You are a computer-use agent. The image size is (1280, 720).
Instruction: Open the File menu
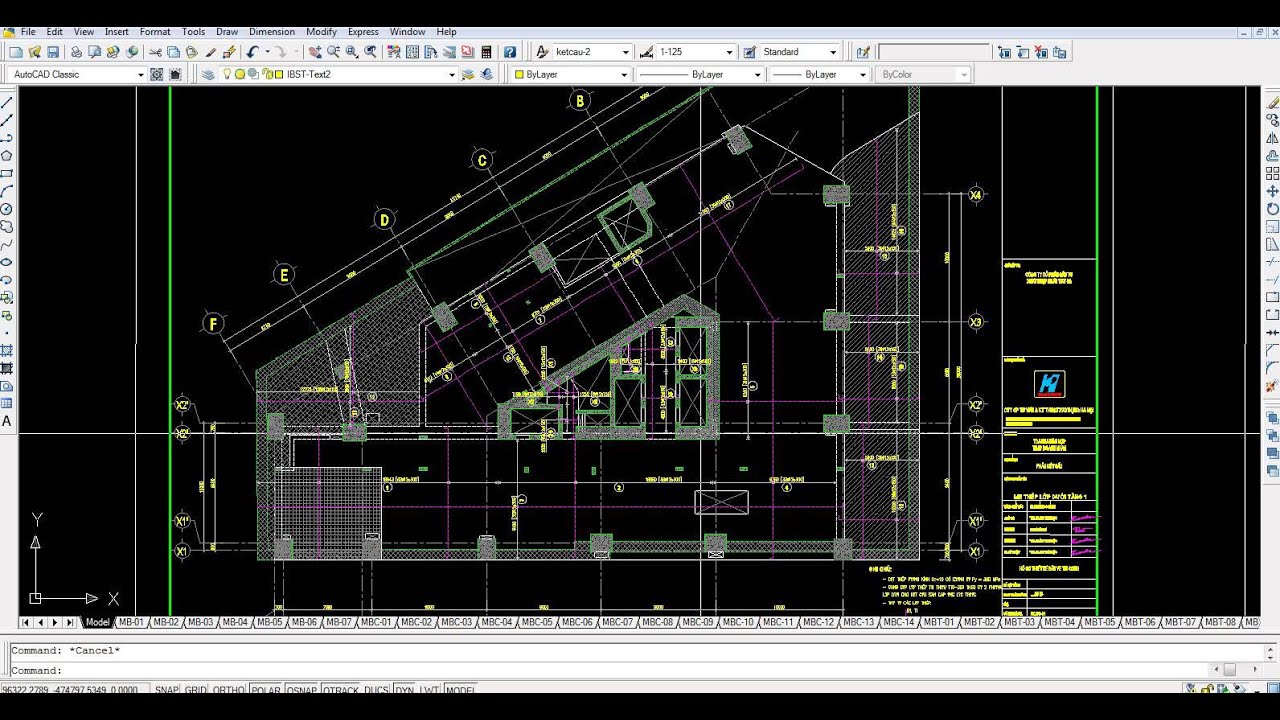(28, 32)
